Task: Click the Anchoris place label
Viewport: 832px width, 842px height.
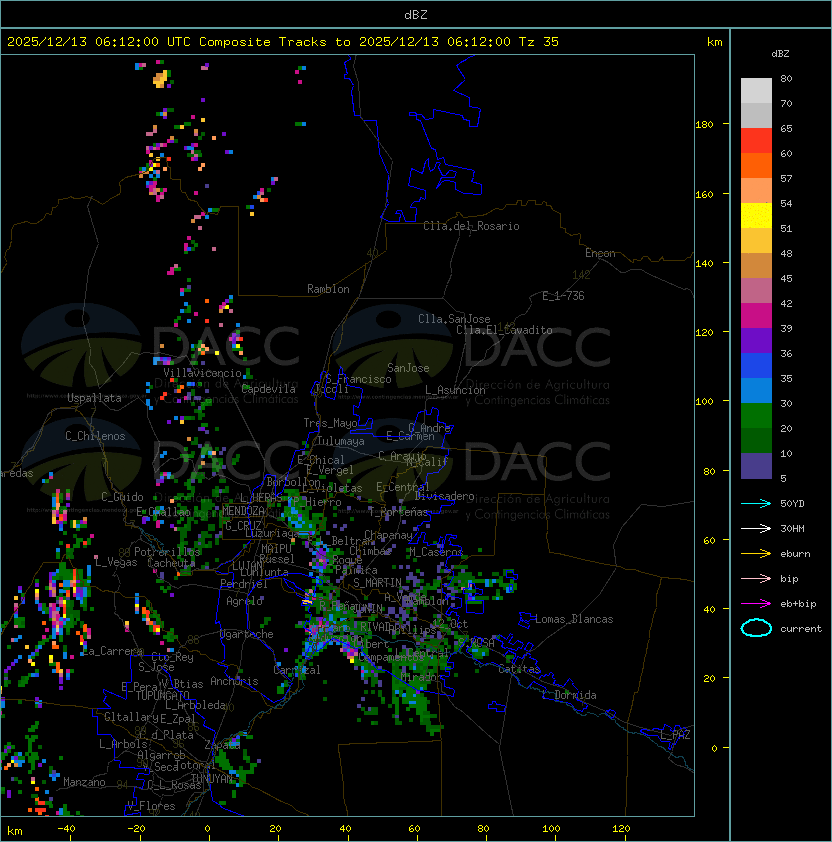Action: coord(234,681)
